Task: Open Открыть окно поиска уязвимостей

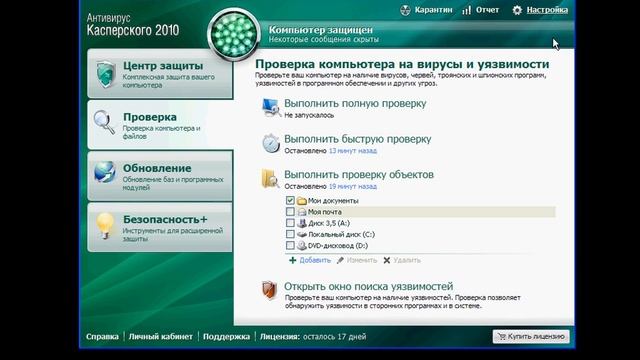Action: pos(369,286)
